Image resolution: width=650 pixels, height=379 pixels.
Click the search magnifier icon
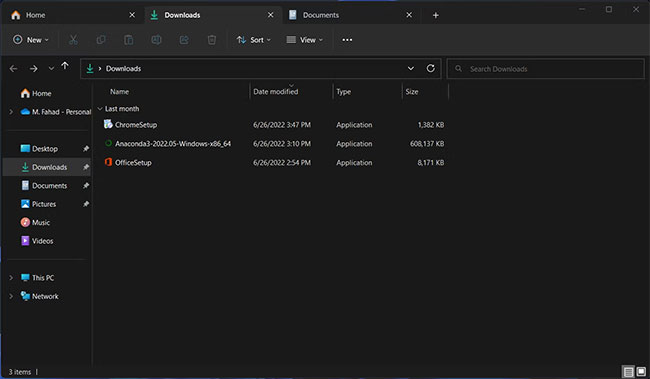pyautogui.click(x=458, y=68)
